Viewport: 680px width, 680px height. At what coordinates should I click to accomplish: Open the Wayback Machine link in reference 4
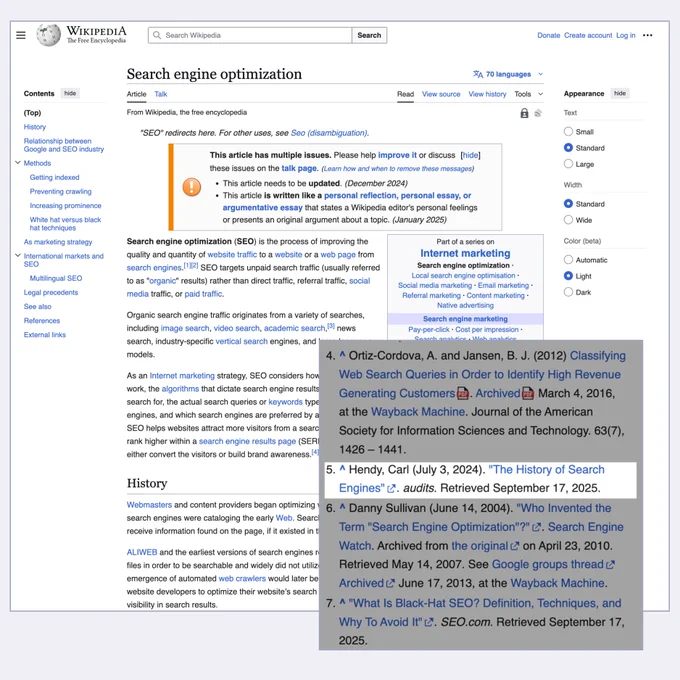coord(418,412)
